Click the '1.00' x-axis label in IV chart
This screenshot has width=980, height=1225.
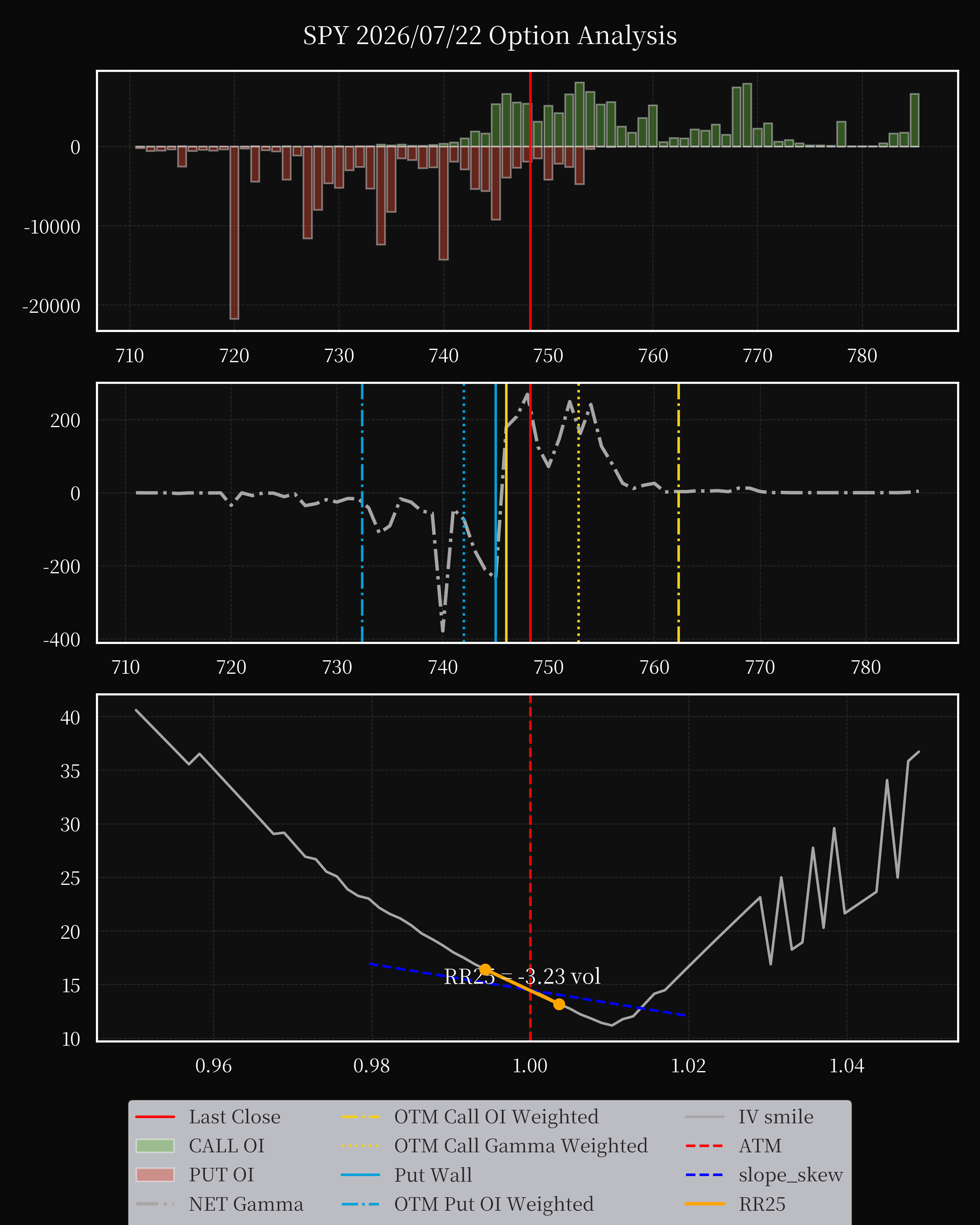click(x=530, y=1066)
